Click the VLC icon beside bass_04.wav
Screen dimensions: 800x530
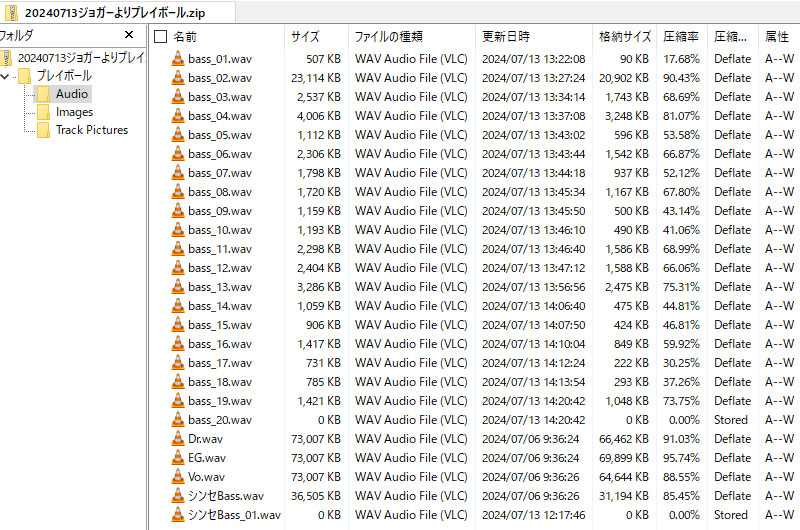pos(178,116)
